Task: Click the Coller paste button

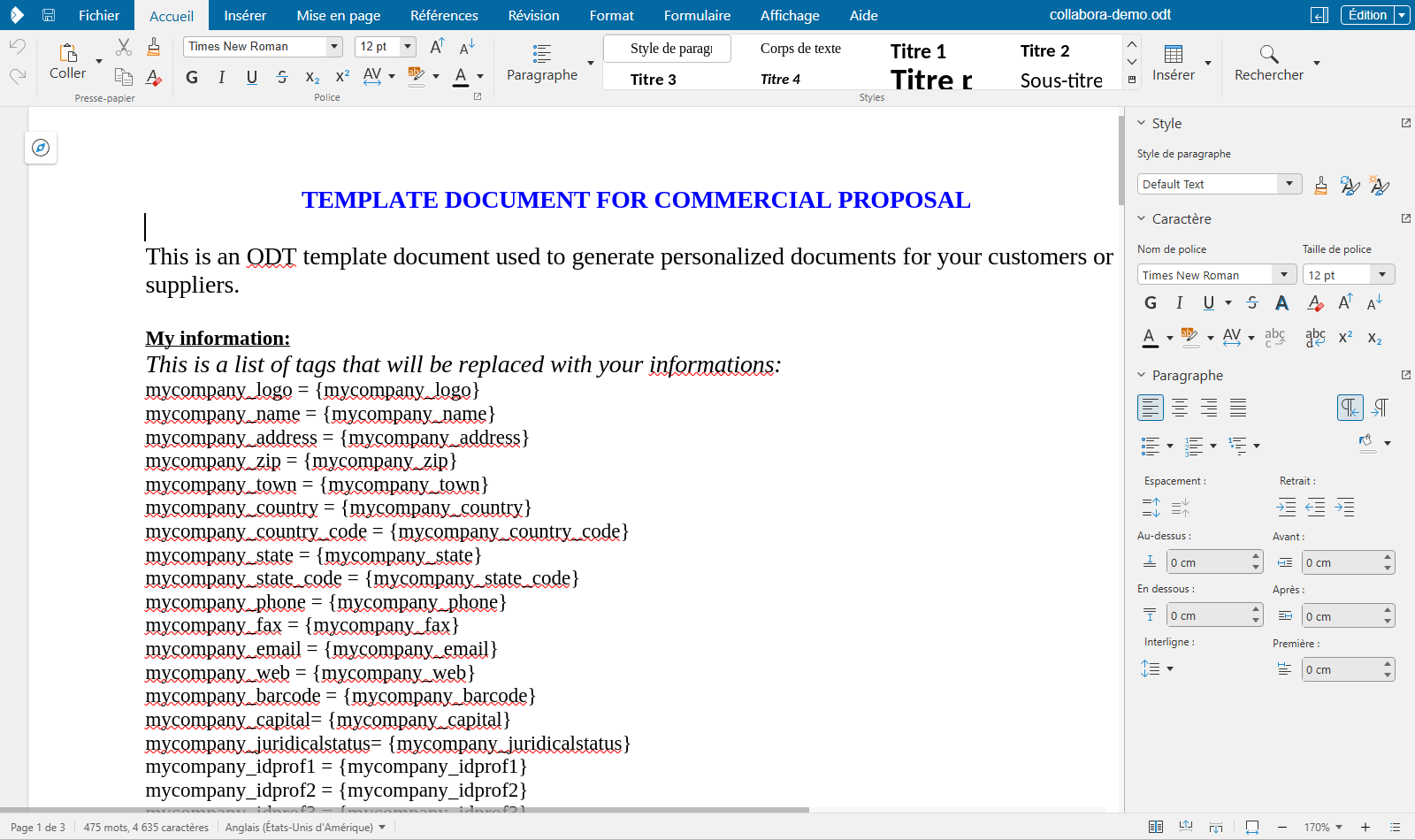Action: click(68, 62)
